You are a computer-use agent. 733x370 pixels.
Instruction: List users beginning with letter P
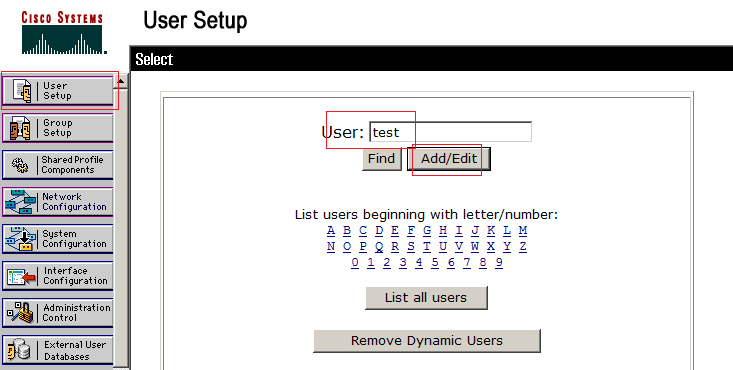click(363, 247)
